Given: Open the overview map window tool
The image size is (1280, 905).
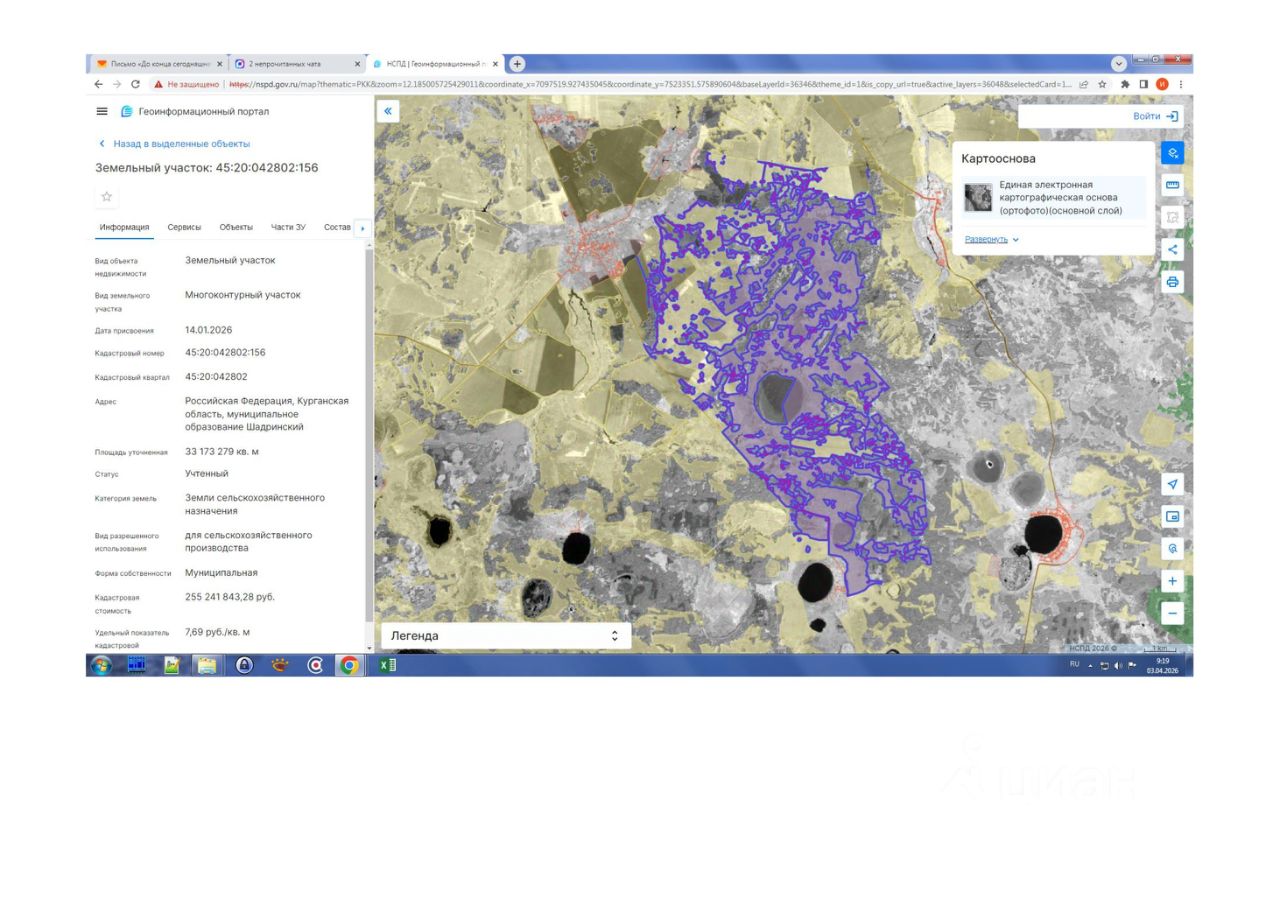Looking at the screenshot, I should (x=1173, y=516).
